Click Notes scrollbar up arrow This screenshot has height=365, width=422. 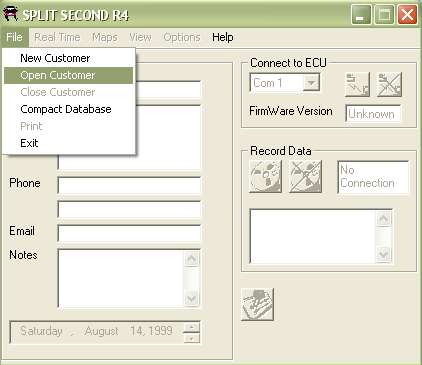point(192,259)
